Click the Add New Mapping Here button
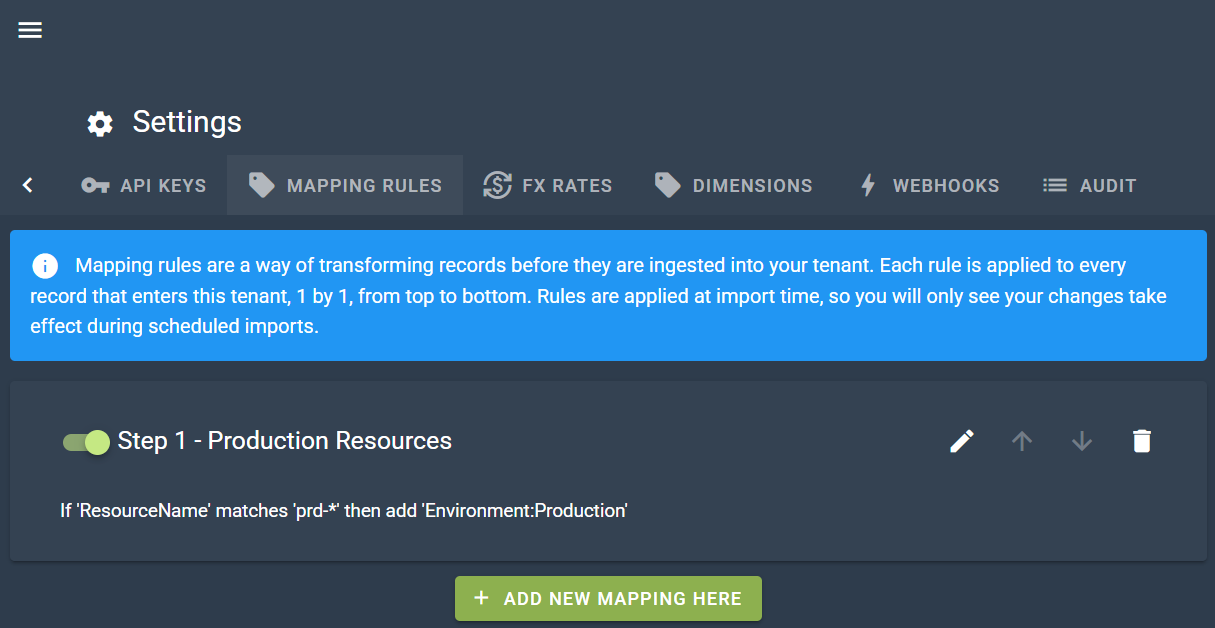Screen dimensions: 1215x628 click(x=608, y=598)
